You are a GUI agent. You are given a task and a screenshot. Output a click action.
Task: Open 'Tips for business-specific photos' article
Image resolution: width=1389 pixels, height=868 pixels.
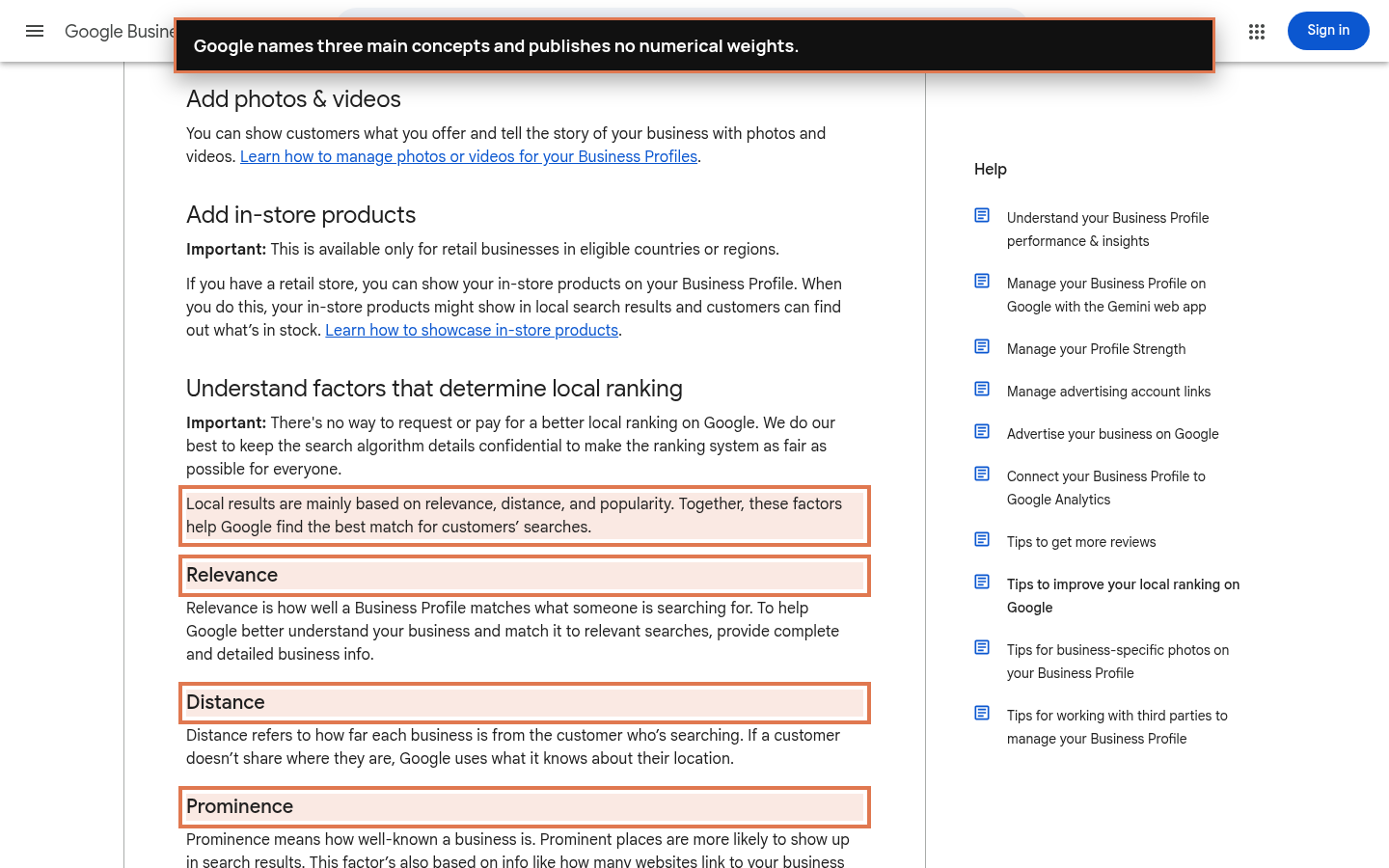point(1118,662)
